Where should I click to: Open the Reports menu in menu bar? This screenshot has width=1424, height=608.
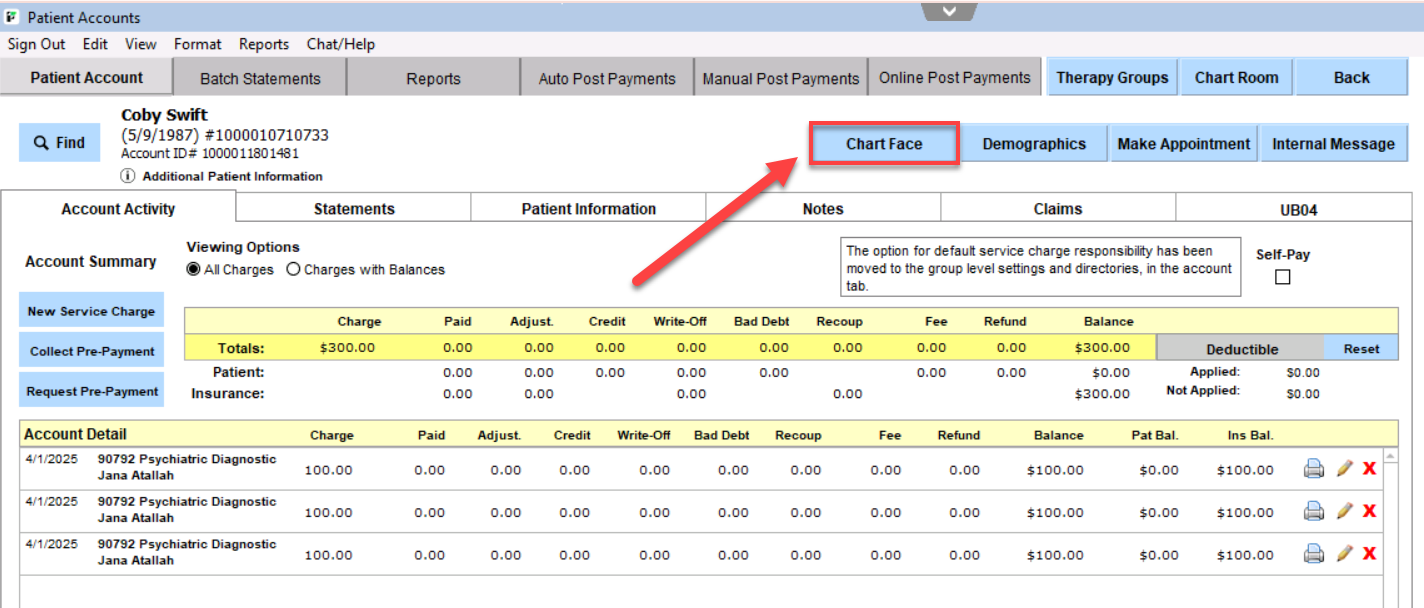pyautogui.click(x=264, y=44)
